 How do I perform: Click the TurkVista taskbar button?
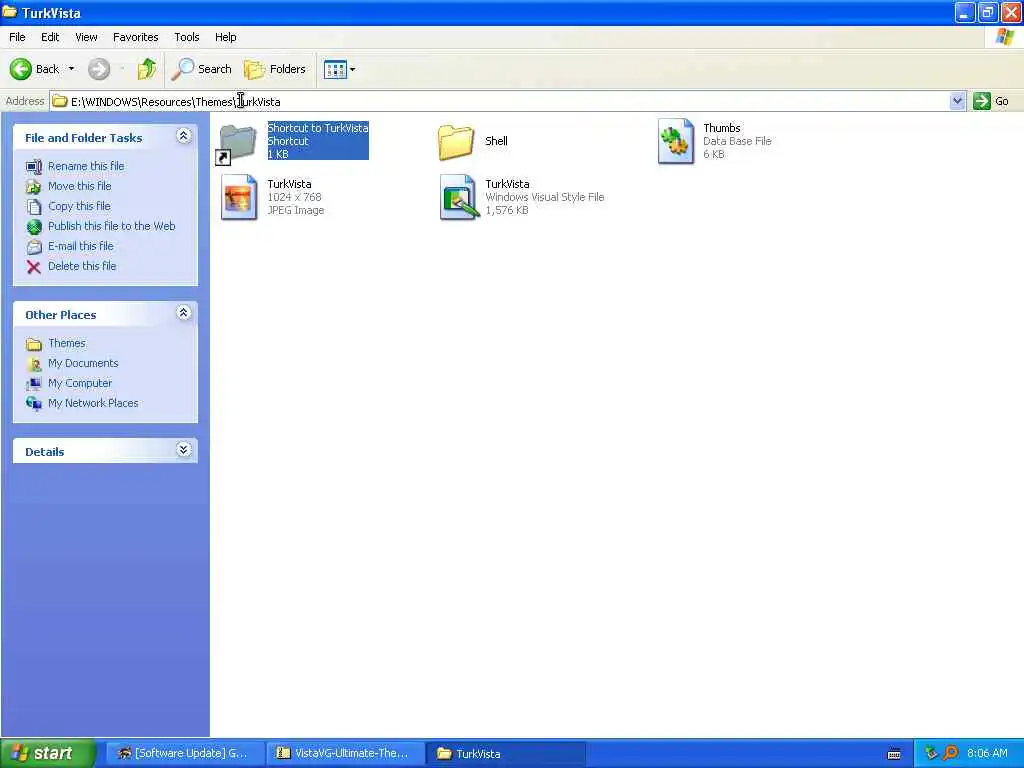click(506, 754)
